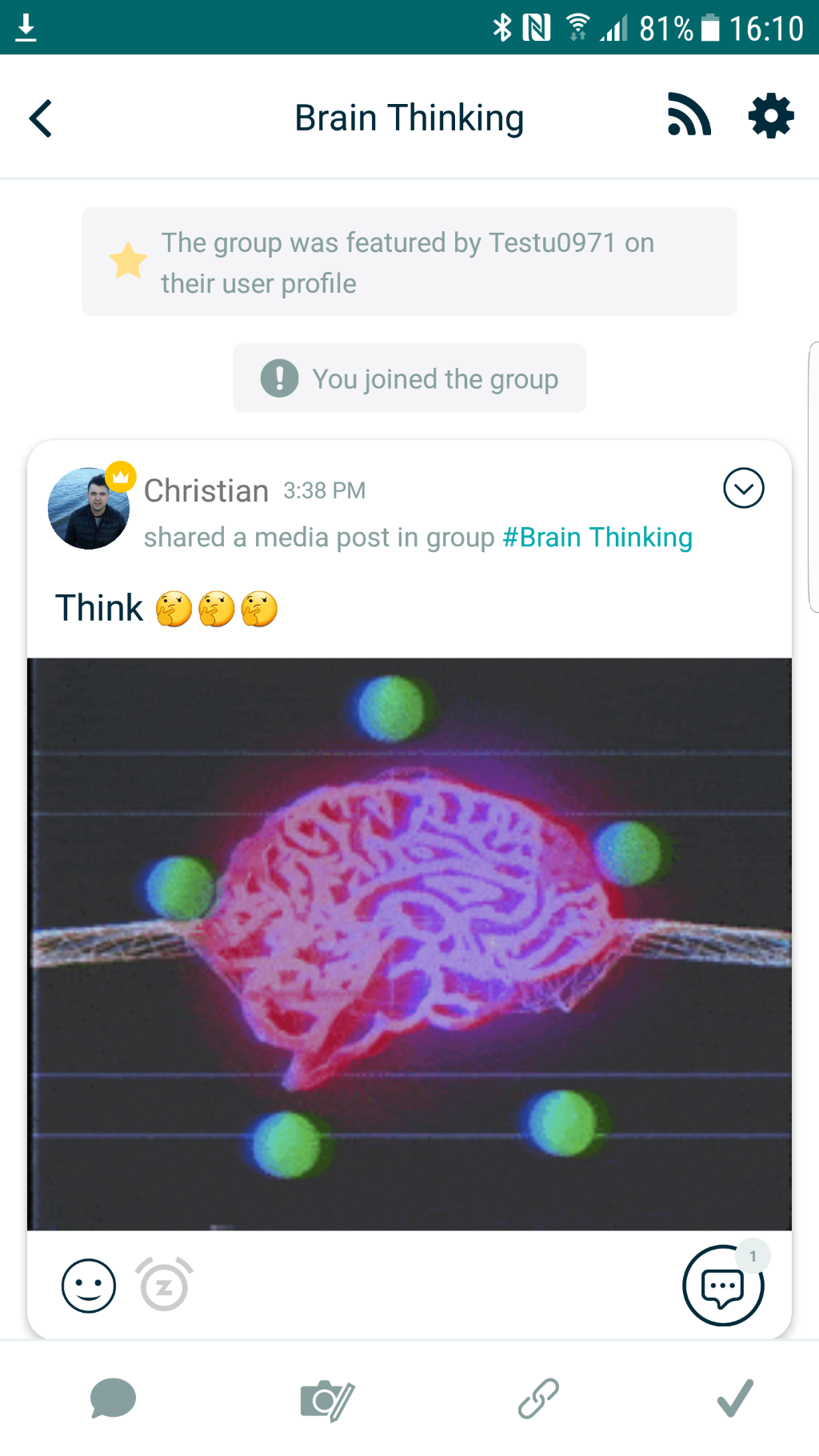Screen dimensions: 819x1456
Task: Tap the checkmark icon at bottom right
Action: pos(735,1398)
